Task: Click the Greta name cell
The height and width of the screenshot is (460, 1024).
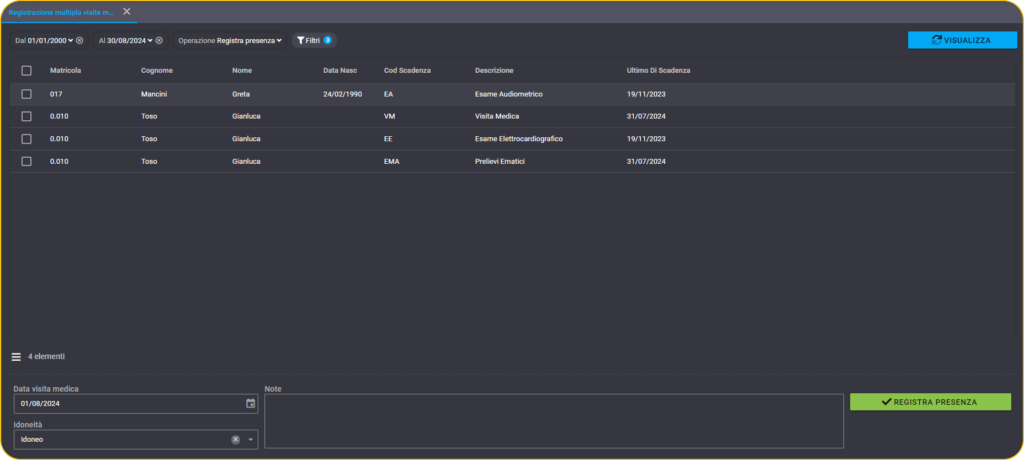Action: [241, 94]
